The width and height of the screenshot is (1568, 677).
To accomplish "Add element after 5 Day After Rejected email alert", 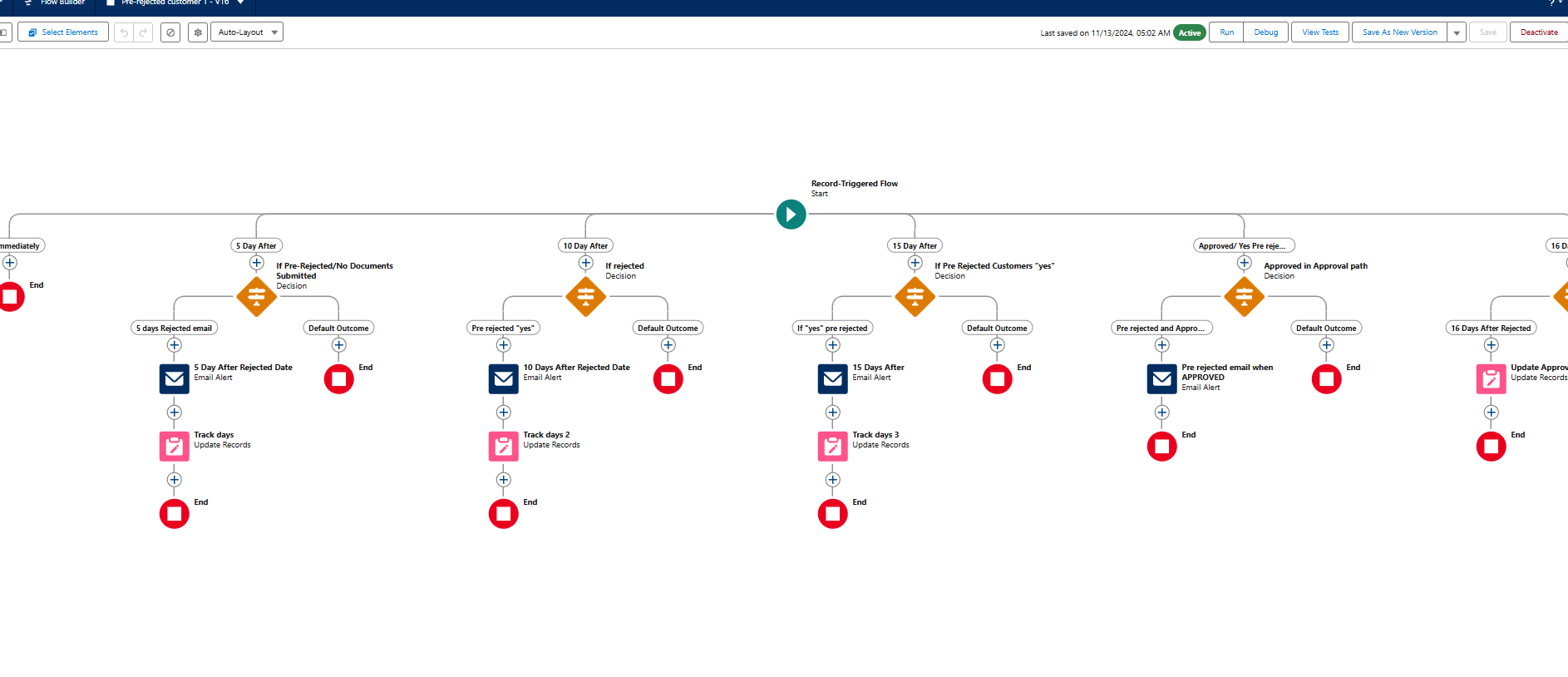I will (x=175, y=413).
